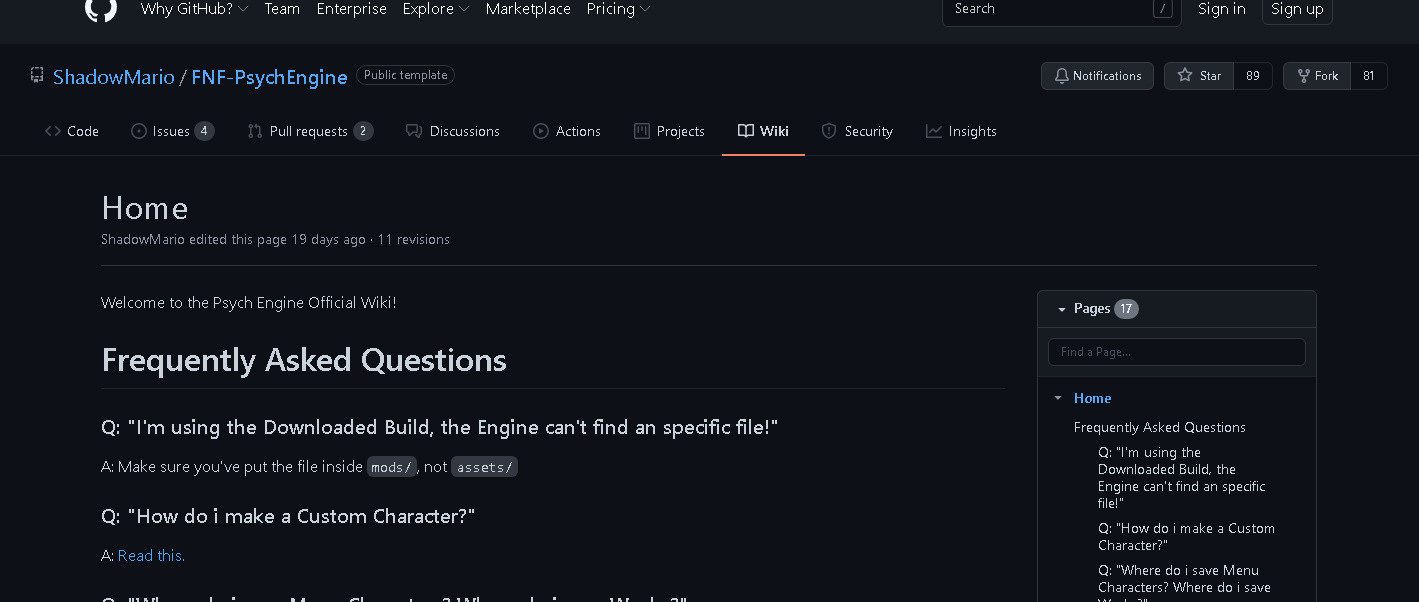Open the Enterprise menu item
The height and width of the screenshot is (602, 1419).
click(352, 9)
